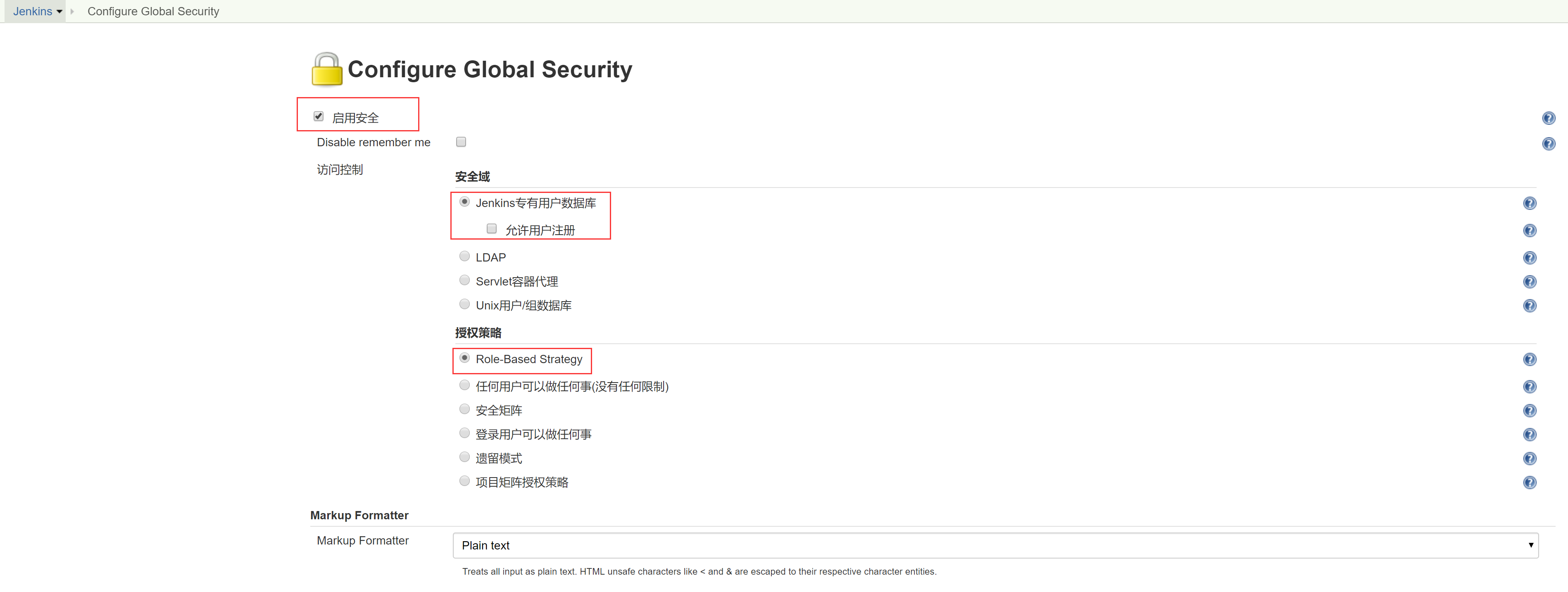Show help for 安全矩阵 option

pyautogui.click(x=1529, y=411)
